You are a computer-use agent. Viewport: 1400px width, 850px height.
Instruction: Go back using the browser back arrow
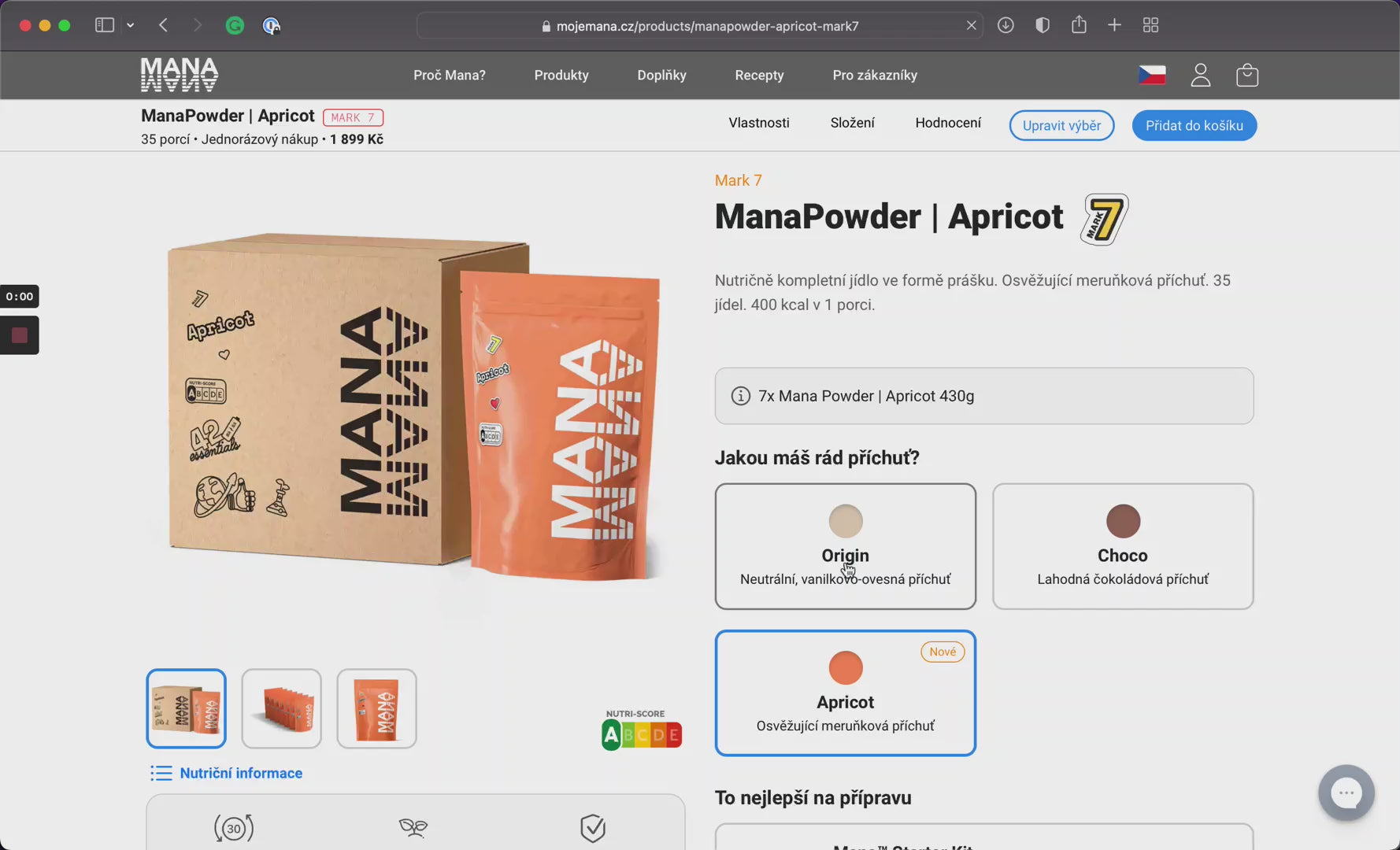(x=163, y=25)
